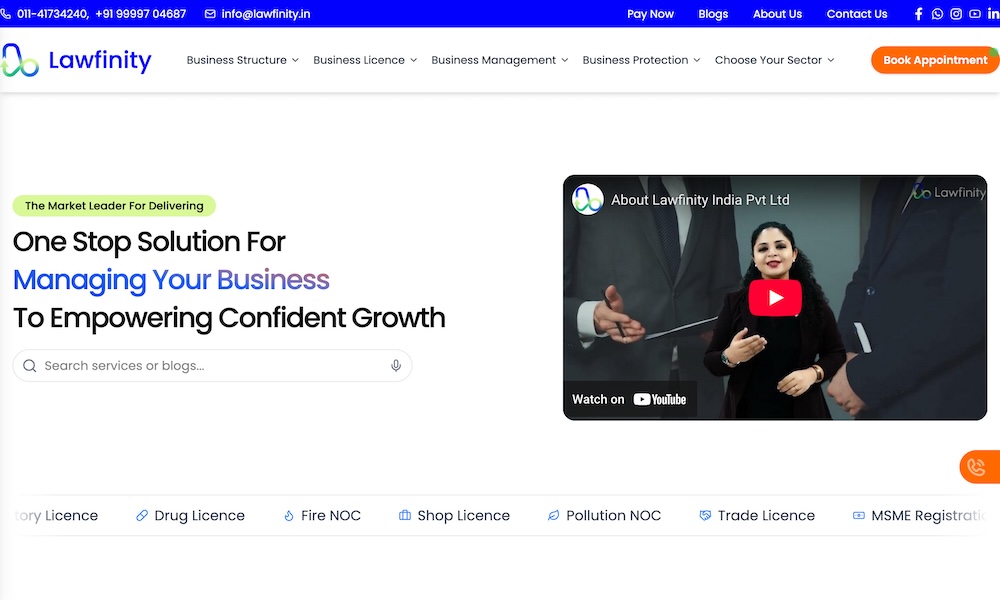
Task: Open the Choose Your Sector dropdown
Action: click(x=774, y=60)
